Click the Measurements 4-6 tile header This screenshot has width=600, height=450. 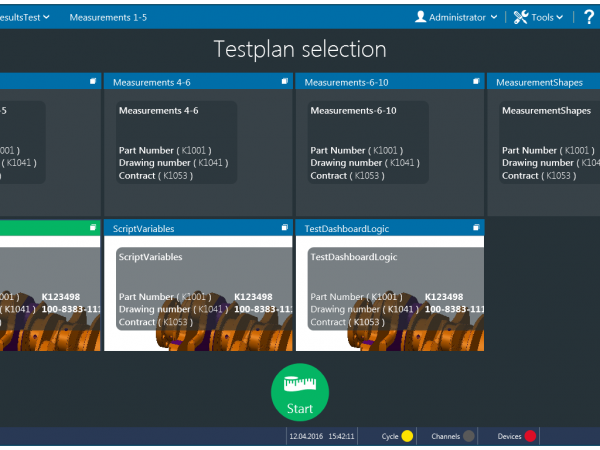pyautogui.click(x=198, y=82)
